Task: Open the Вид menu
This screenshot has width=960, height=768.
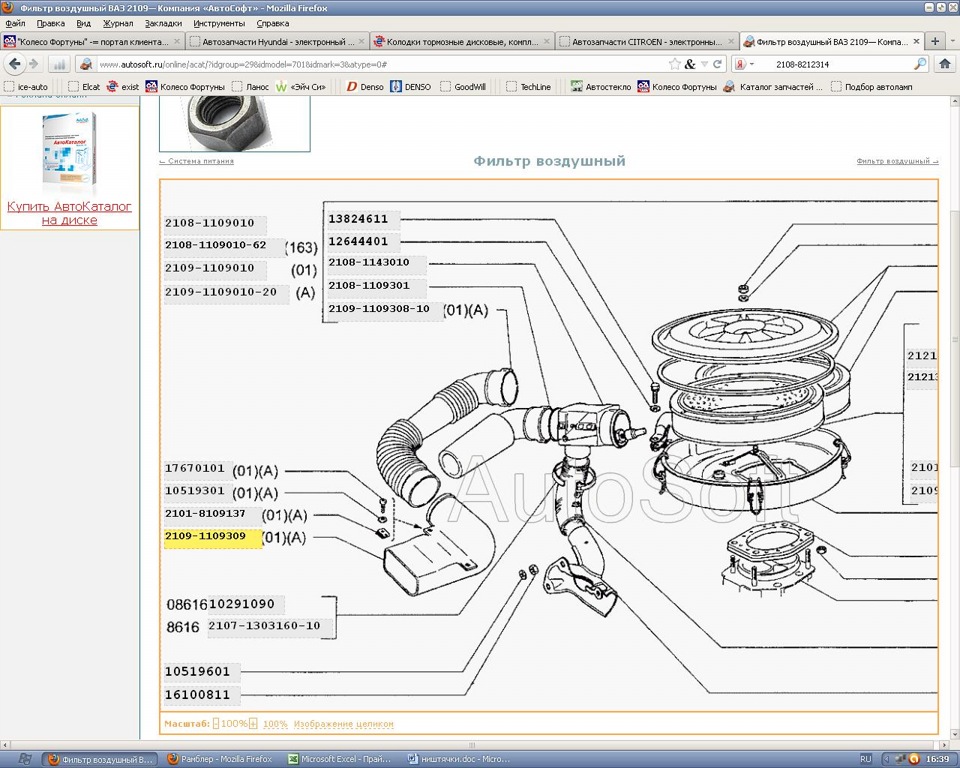Action: 84,23
